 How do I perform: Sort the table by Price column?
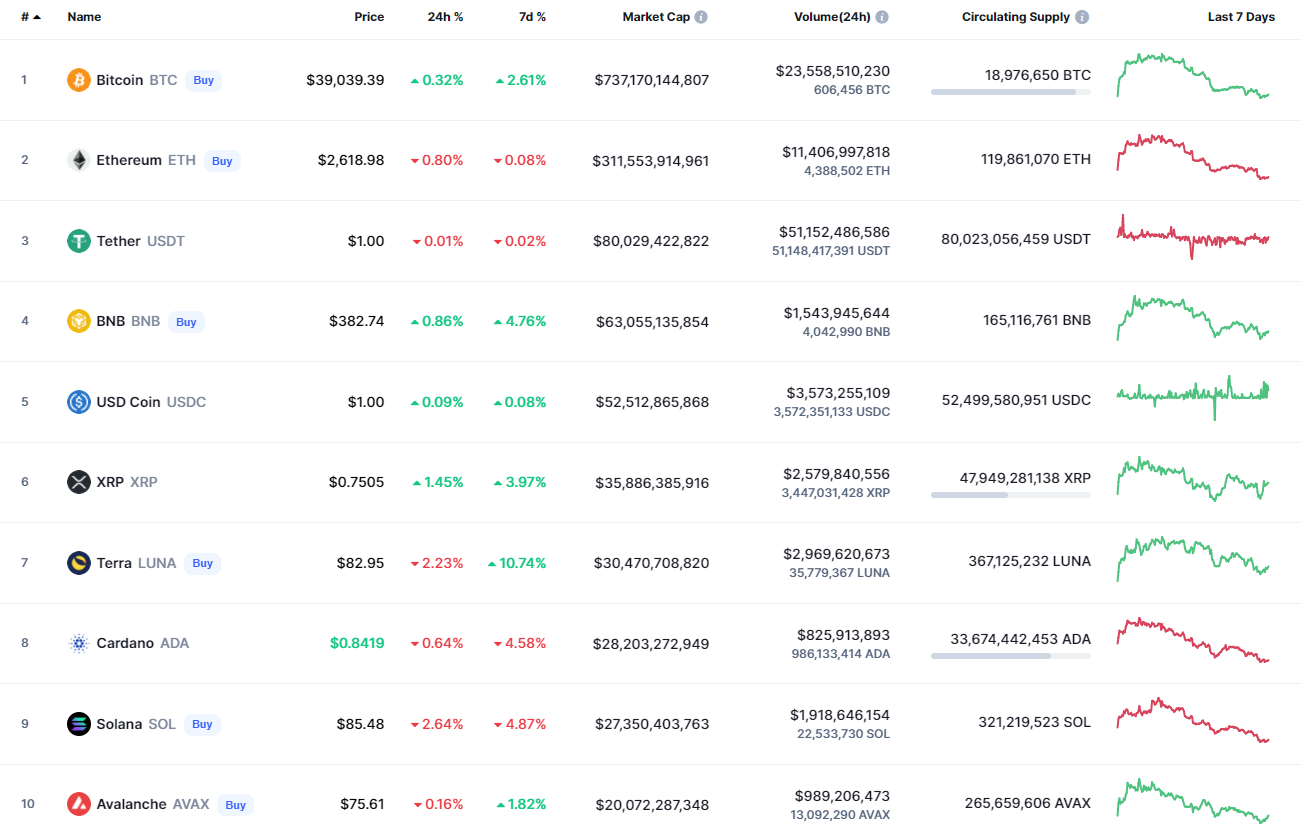(x=369, y=17)
